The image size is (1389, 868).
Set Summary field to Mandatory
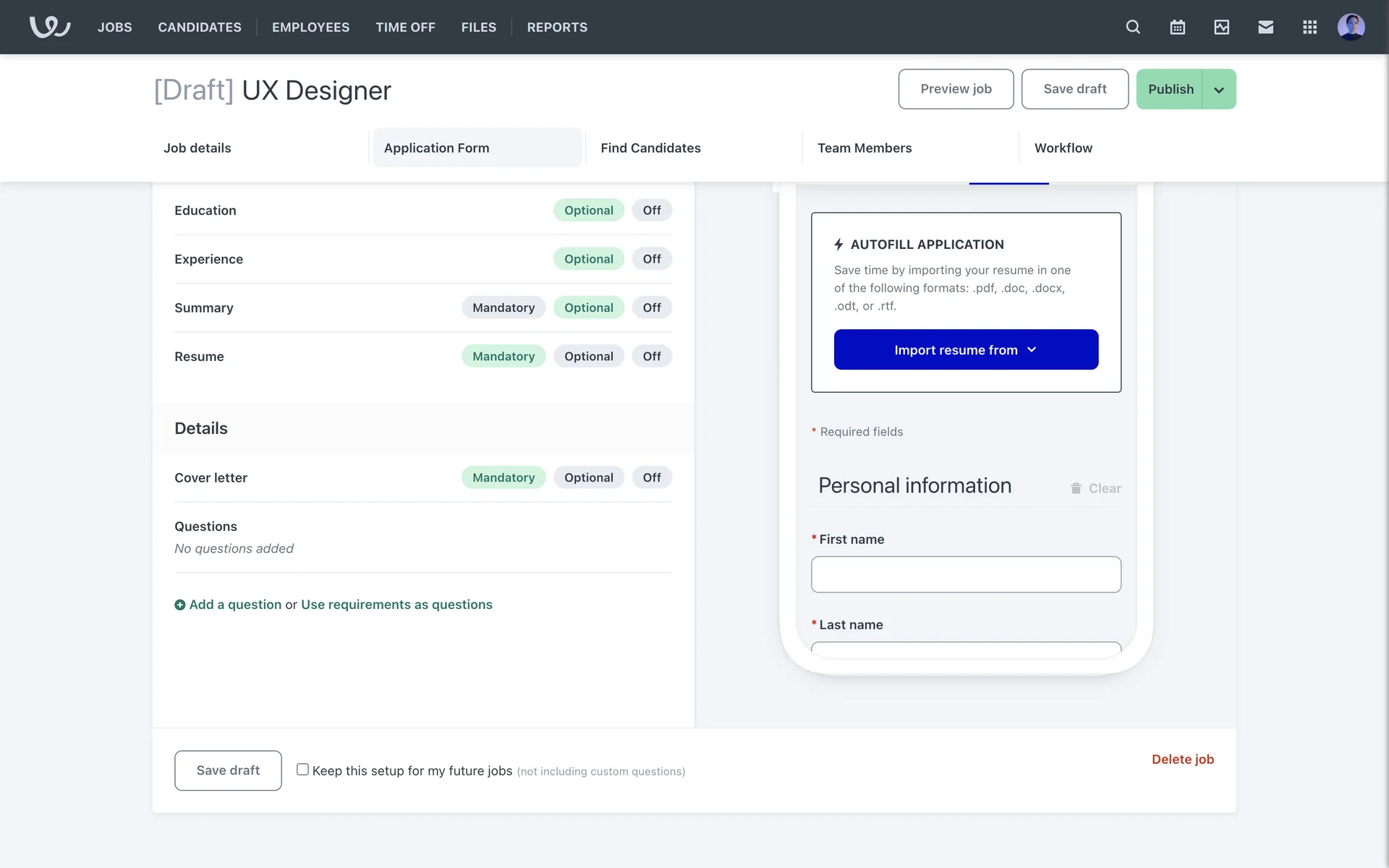504,307
